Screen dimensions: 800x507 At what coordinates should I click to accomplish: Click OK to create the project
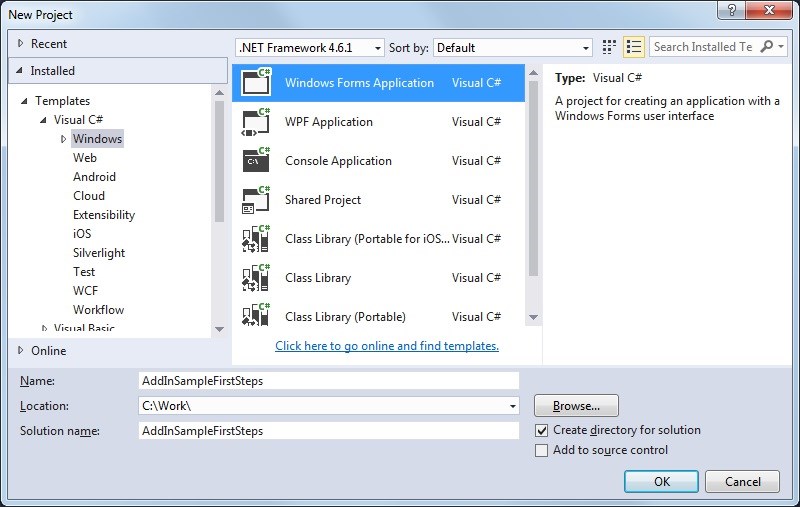click(661, 481)
